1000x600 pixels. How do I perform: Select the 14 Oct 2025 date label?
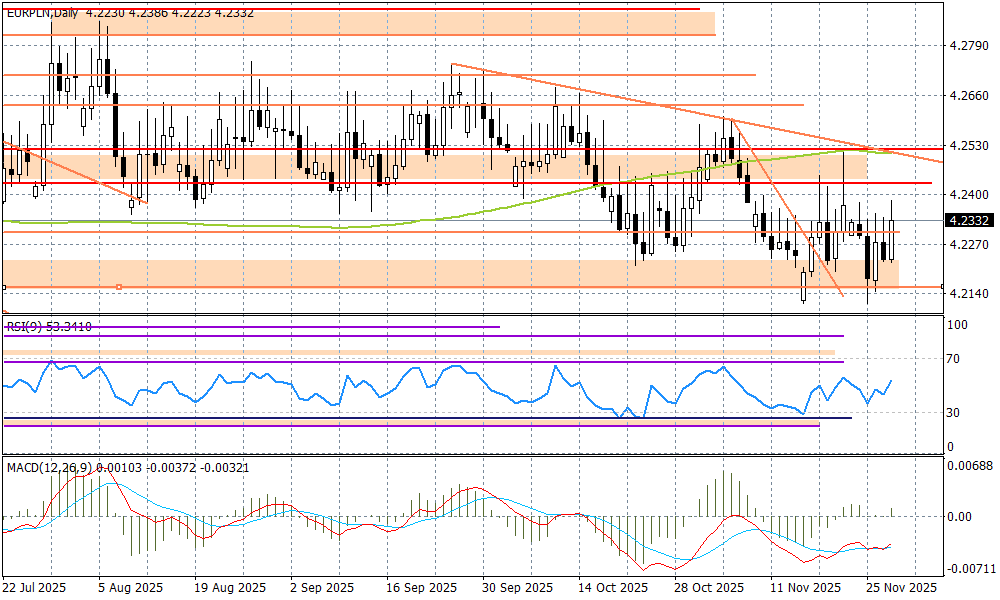pyautogui.click(x=612, y=587)
